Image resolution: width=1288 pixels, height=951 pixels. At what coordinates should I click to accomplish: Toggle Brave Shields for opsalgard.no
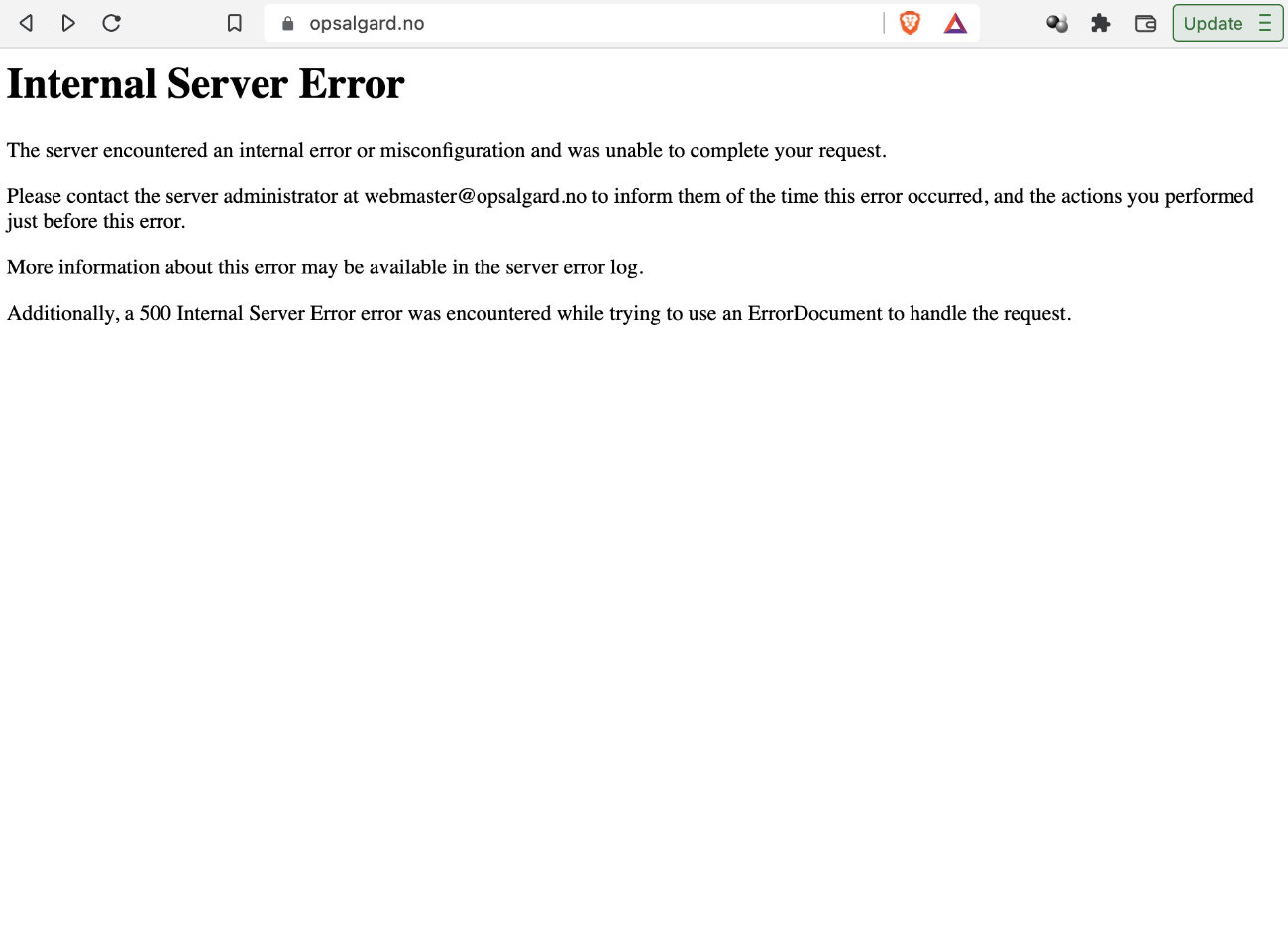coord(909,22)
